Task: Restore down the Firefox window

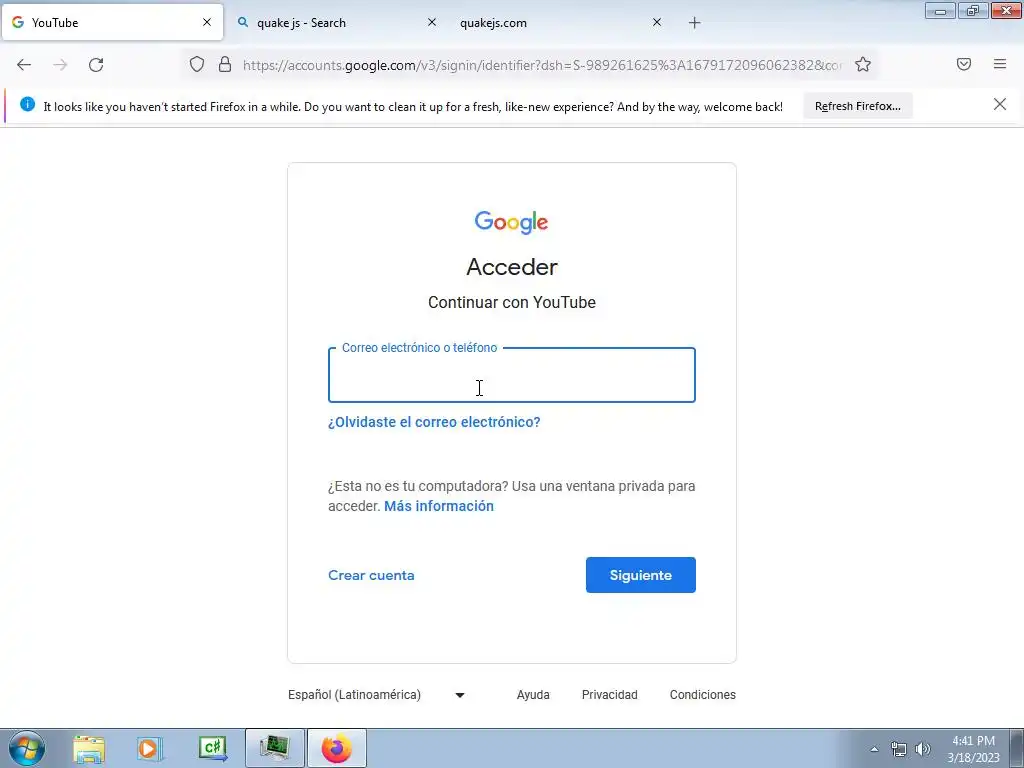Action: coord(973,10)
